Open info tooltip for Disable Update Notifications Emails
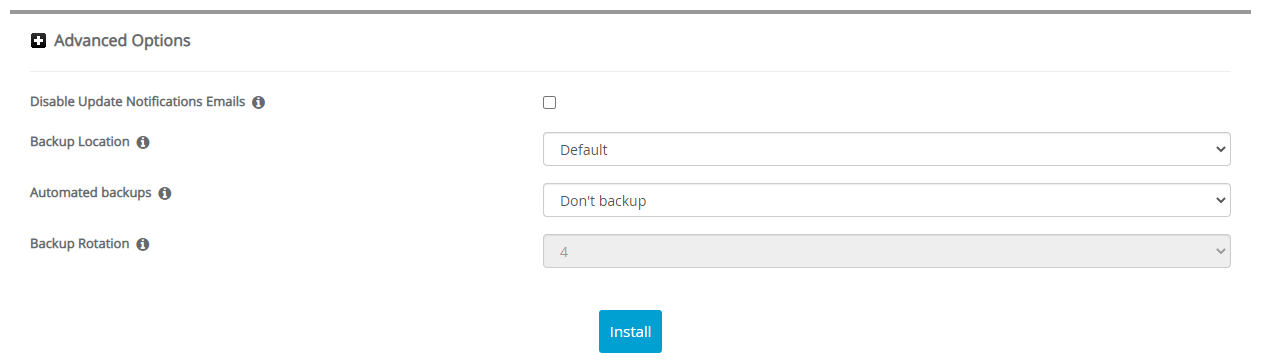 click(259, 102)
